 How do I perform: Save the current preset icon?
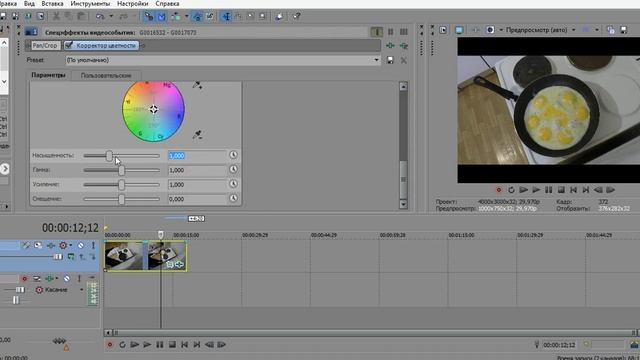[390, 60]
